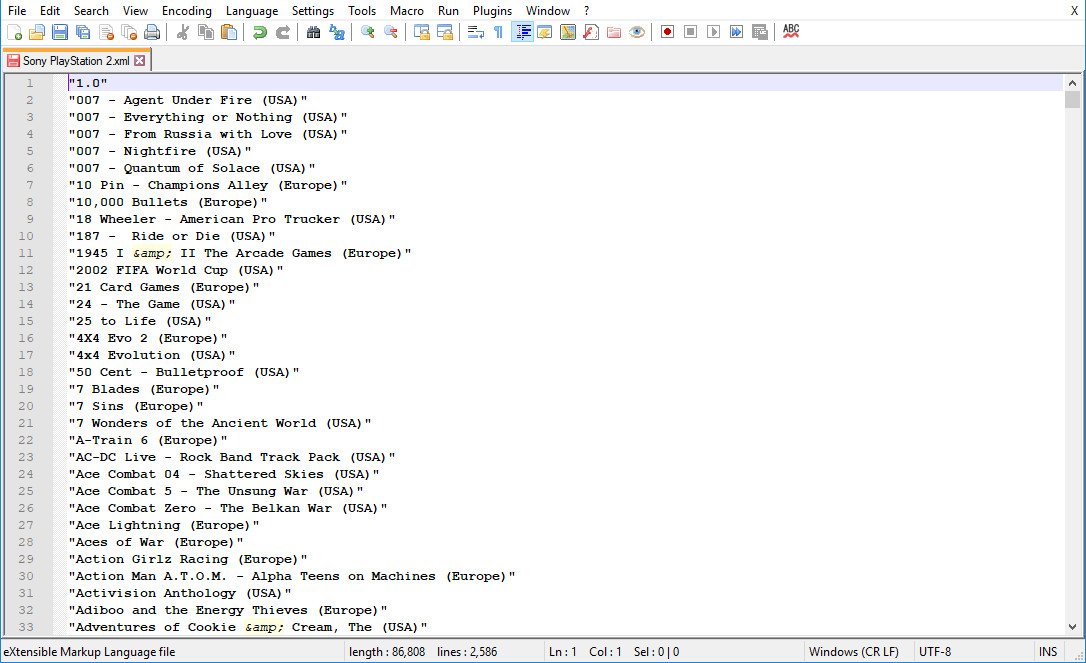The height and width of the screenshot is (663, 1086).
Task: Click the Stop Recording square icon
Action: point(691,32)
